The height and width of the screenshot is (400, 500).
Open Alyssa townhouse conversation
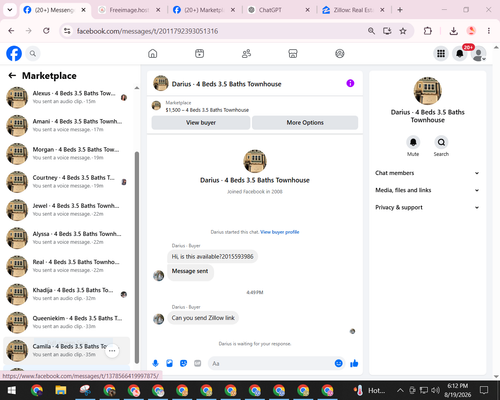pos(67,238)
